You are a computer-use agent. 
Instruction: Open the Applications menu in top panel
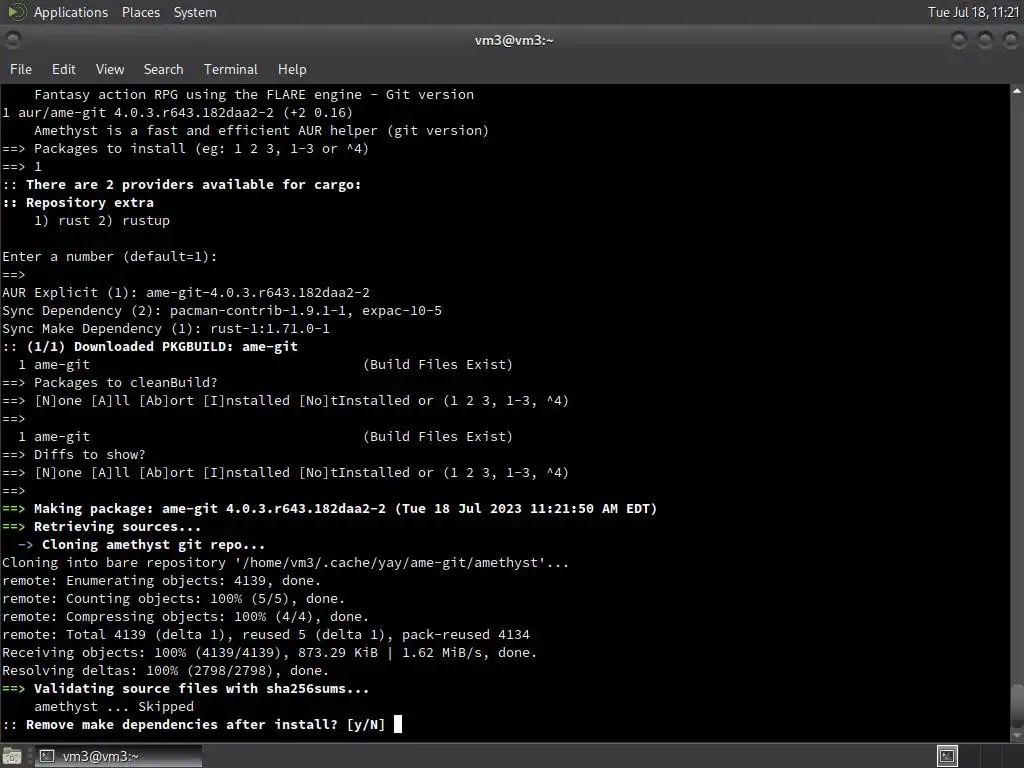click(x=71, y=12)
